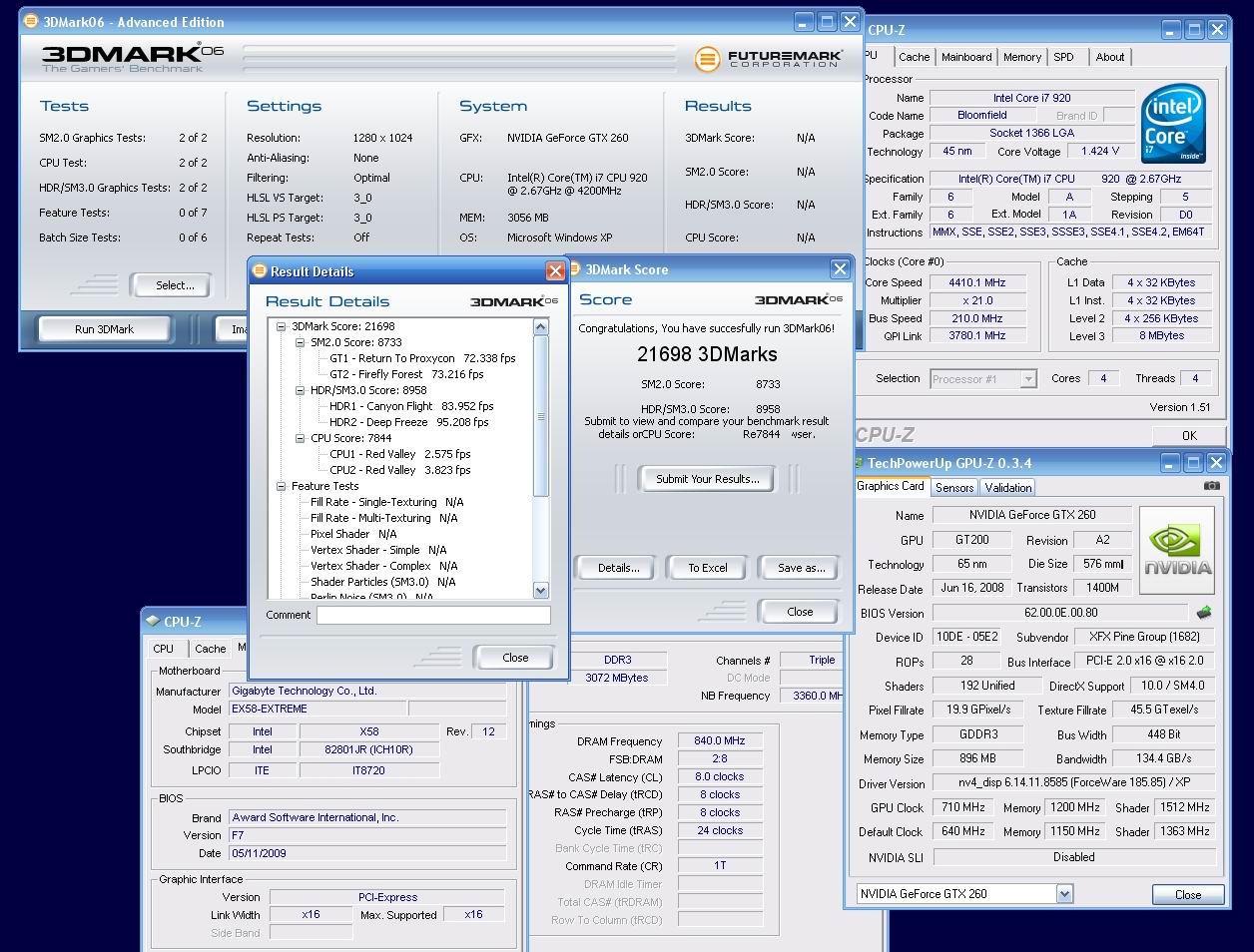Click the 21698 3DMarks score text
1254x952 pixels.
click(707, 354)
